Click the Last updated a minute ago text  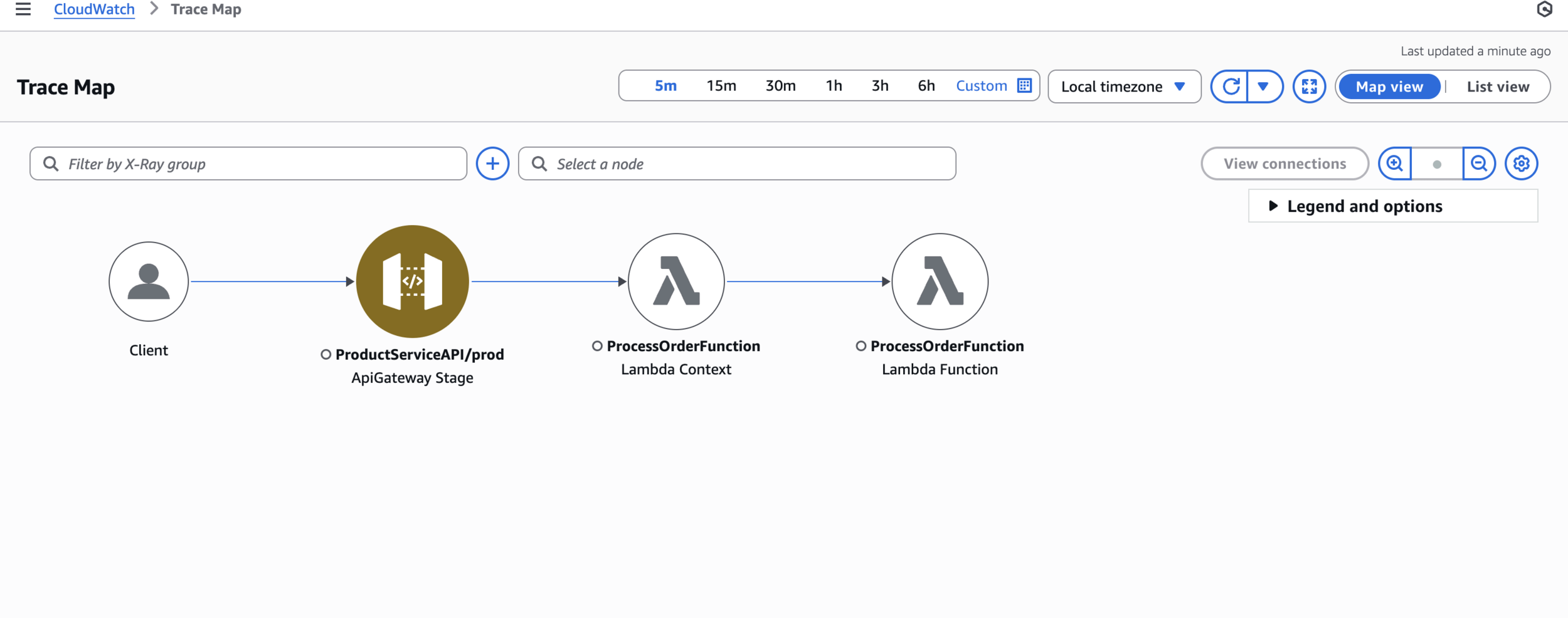[x=1475, y=51]
